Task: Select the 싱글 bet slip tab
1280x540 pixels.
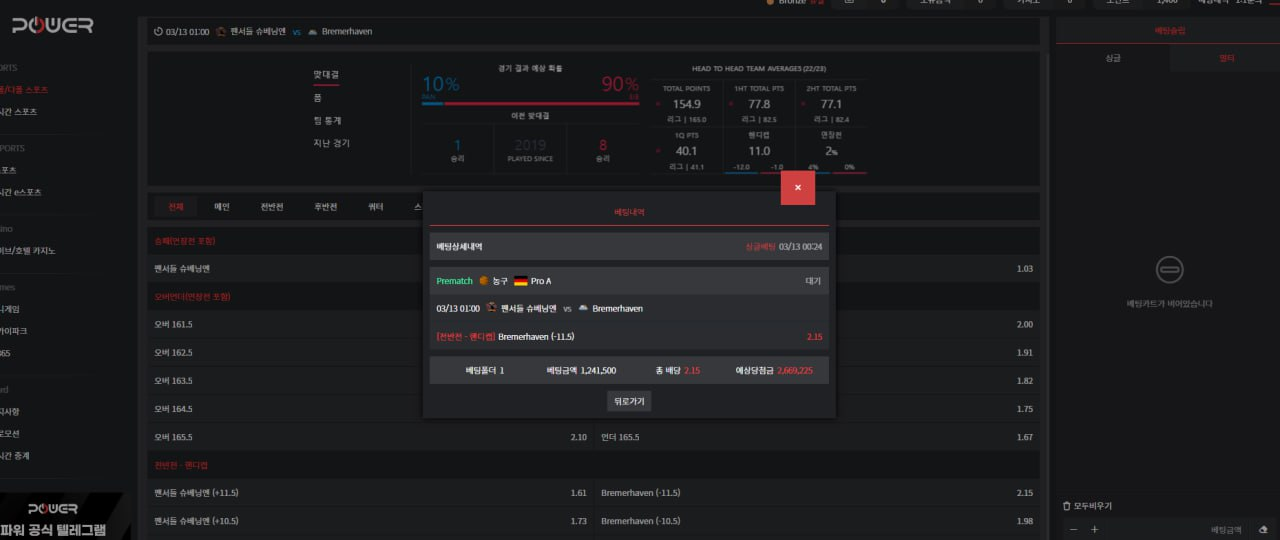Action: click(x=1112, y=59)
